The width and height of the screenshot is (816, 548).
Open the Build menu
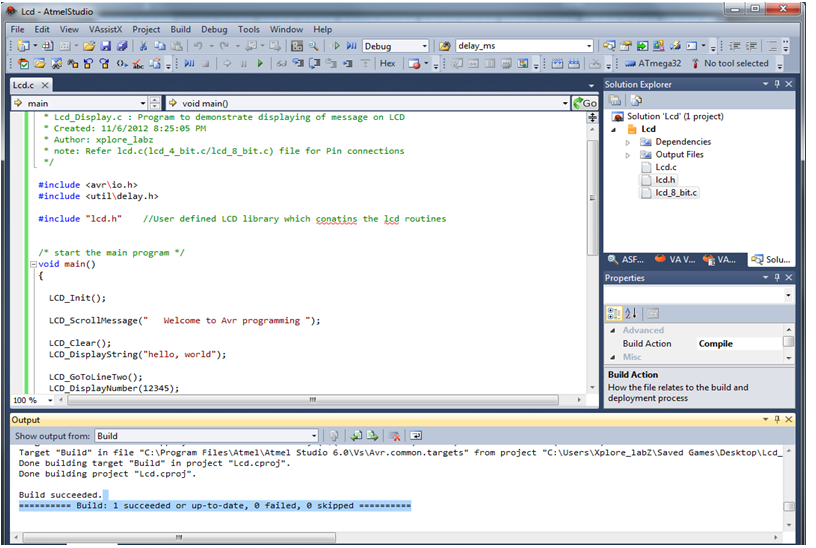click(x=181, y=29)
